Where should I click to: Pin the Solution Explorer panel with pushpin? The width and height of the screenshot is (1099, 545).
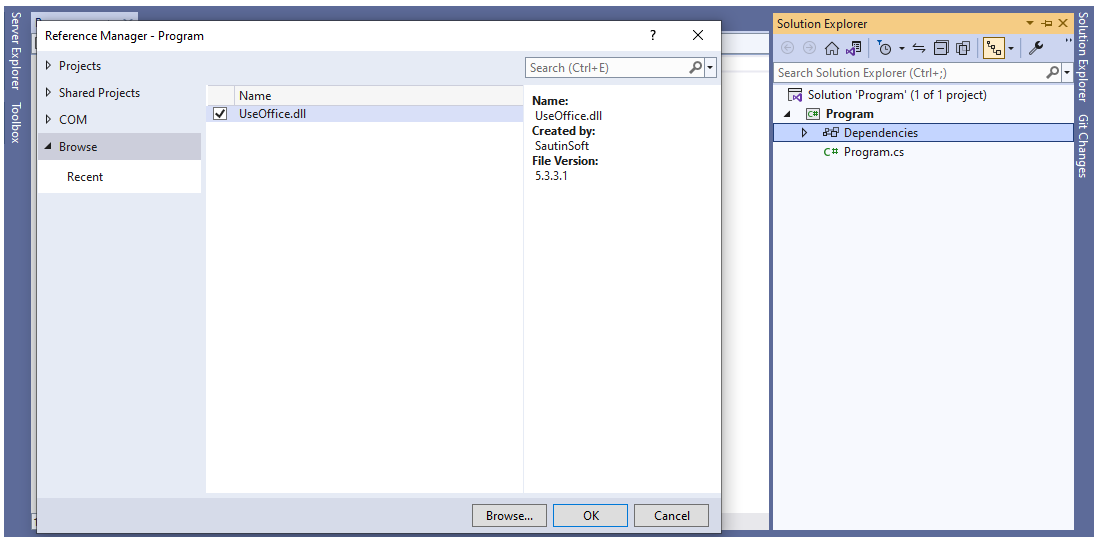tap(1046, 23)
